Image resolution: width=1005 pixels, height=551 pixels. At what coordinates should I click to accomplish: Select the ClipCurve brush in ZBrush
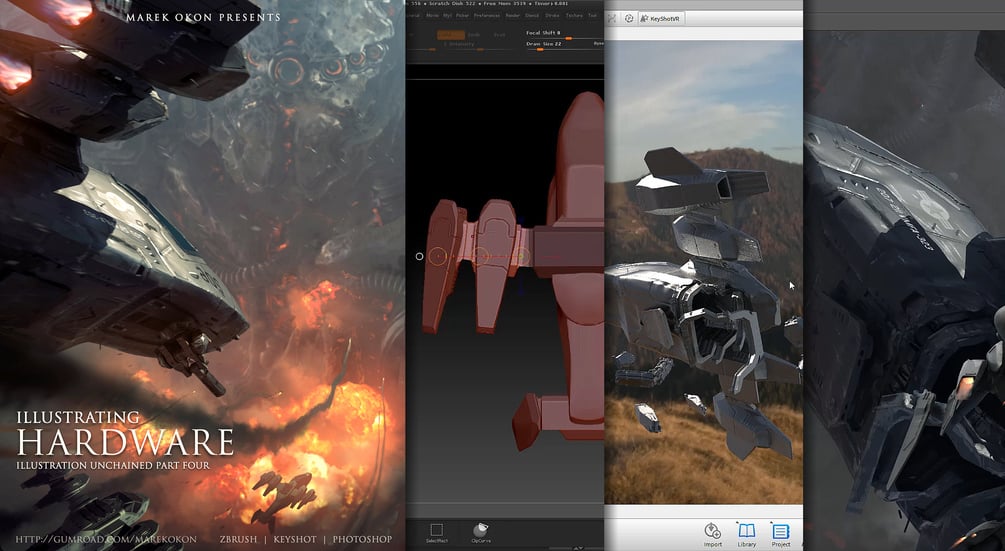(x=481, y=532)
